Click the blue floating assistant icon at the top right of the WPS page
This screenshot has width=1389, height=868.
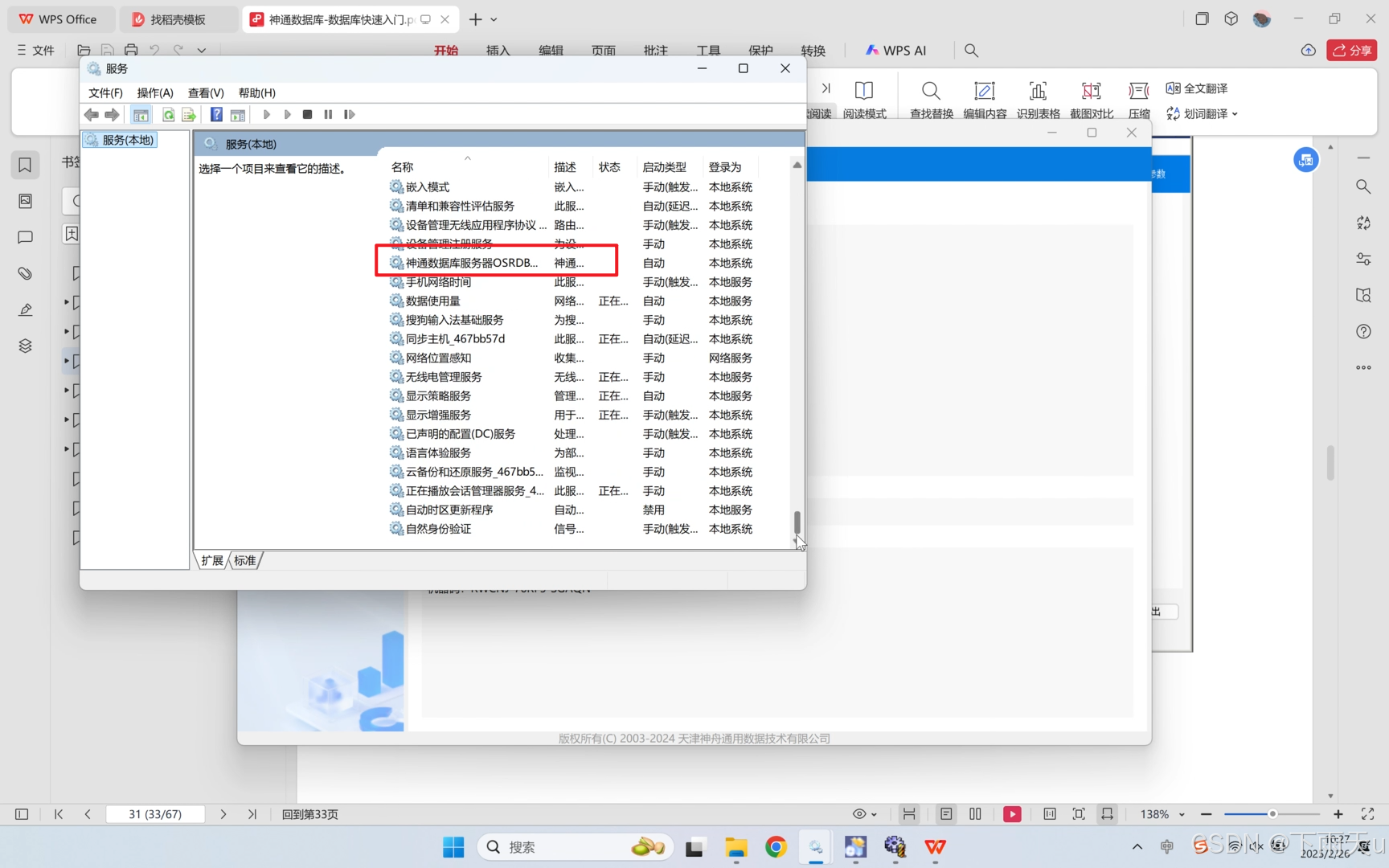(x=1306, y=160)
